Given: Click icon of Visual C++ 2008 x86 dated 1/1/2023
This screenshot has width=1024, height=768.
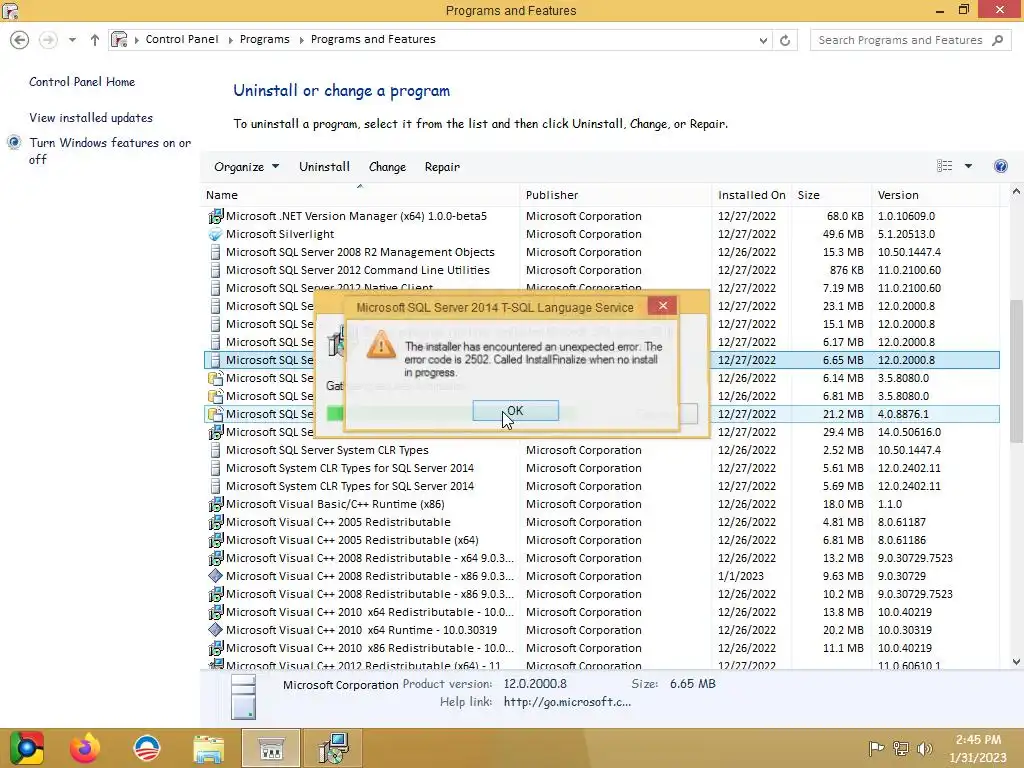Looking at the screenshot, I should tap(215, 576).
